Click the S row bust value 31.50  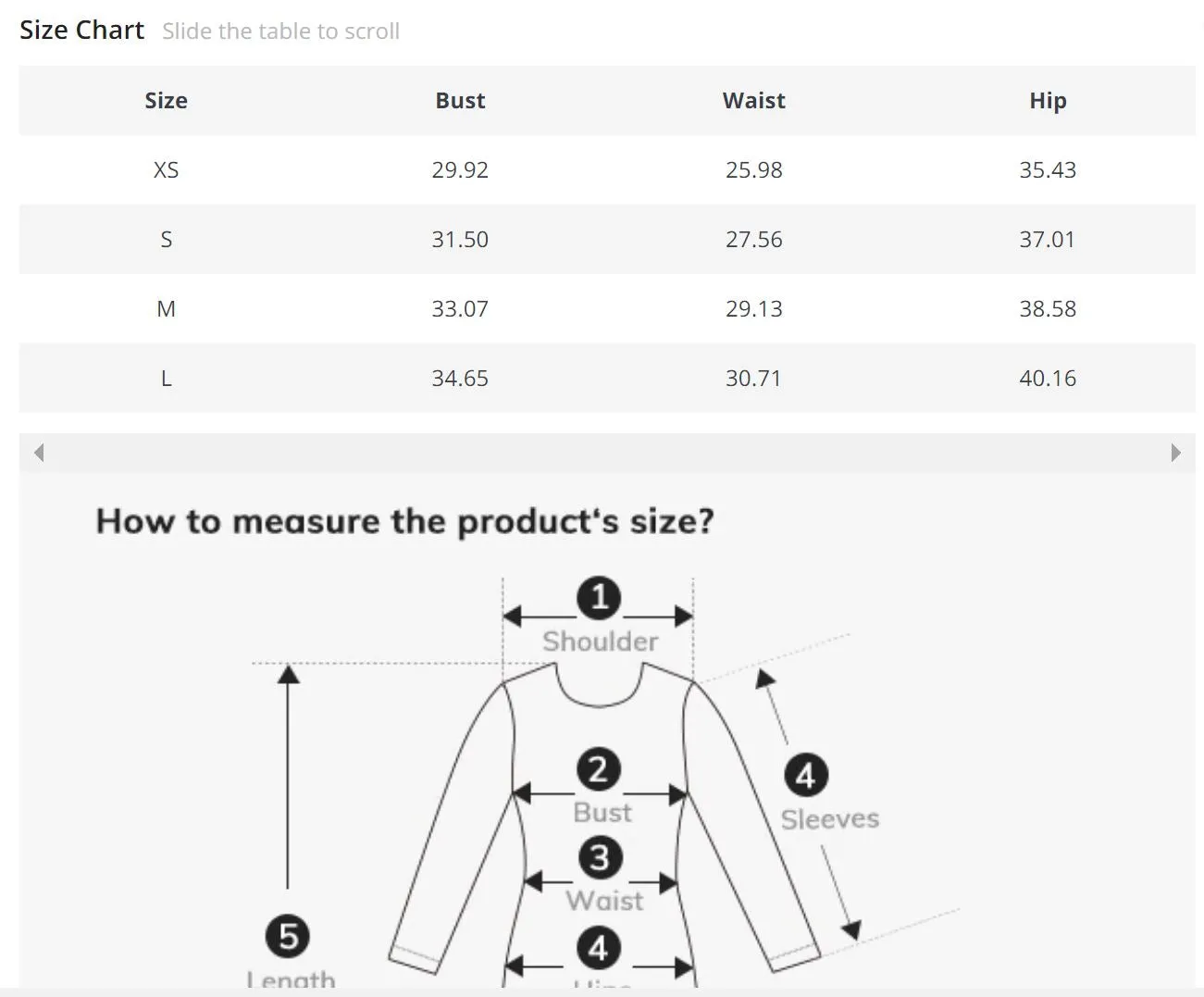click(x=460, y=240)
